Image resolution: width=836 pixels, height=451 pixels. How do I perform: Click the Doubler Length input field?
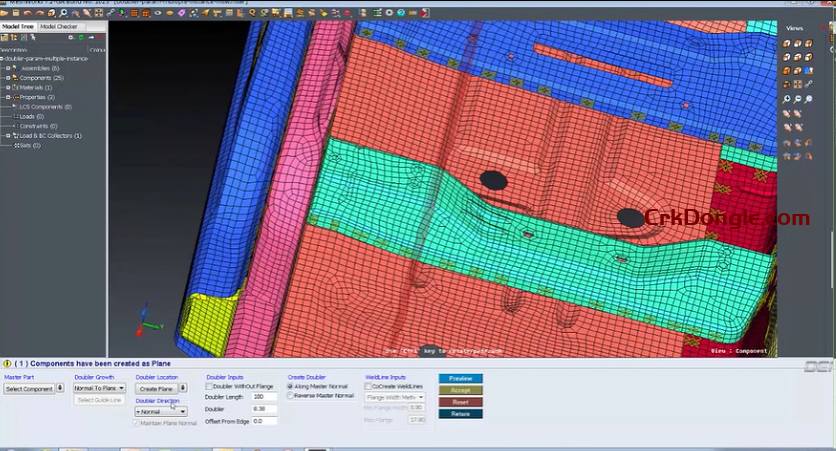264,397
